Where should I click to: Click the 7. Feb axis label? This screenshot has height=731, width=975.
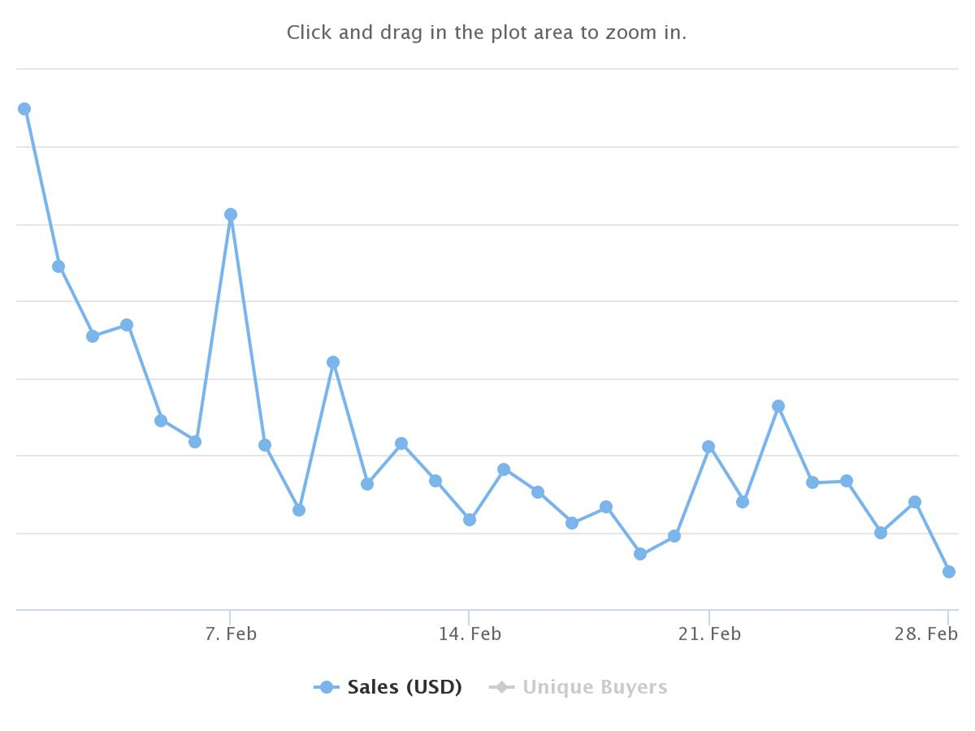pos(231,634)
